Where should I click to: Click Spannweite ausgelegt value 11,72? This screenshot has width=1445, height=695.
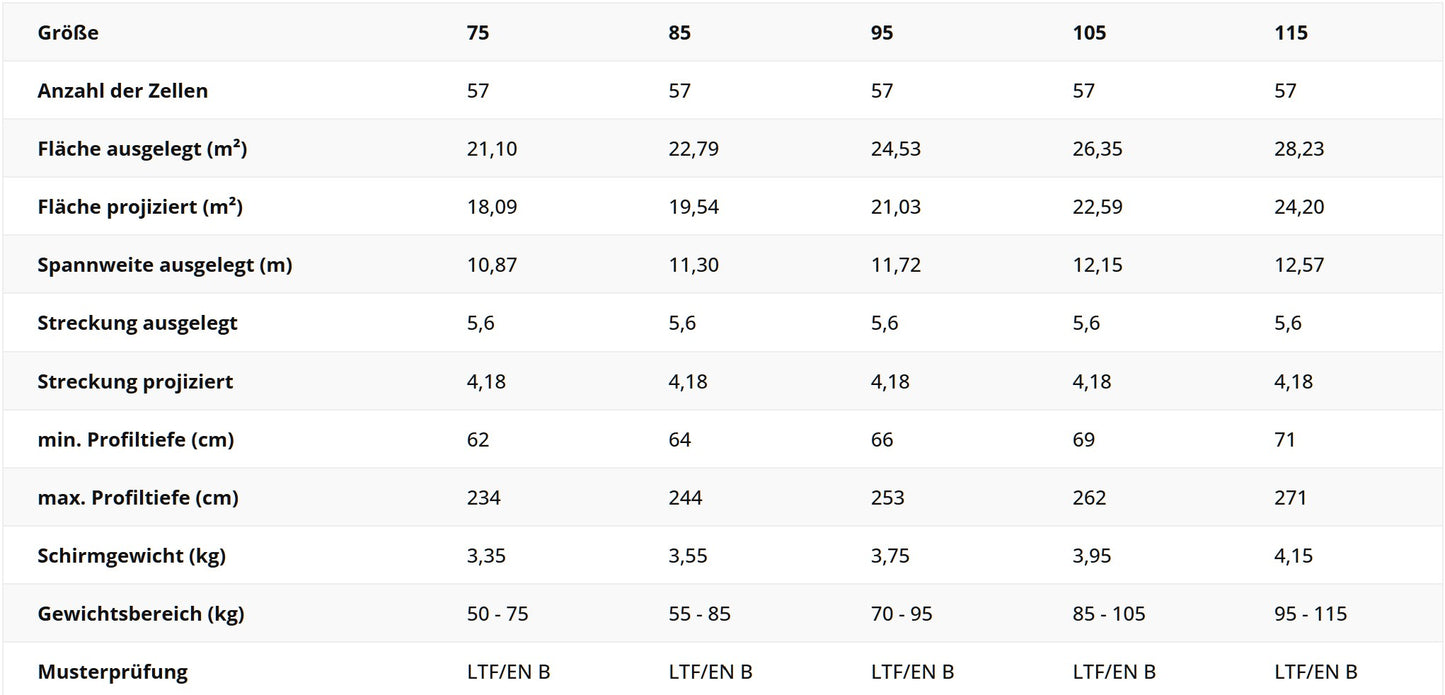(x=896, y=265)
